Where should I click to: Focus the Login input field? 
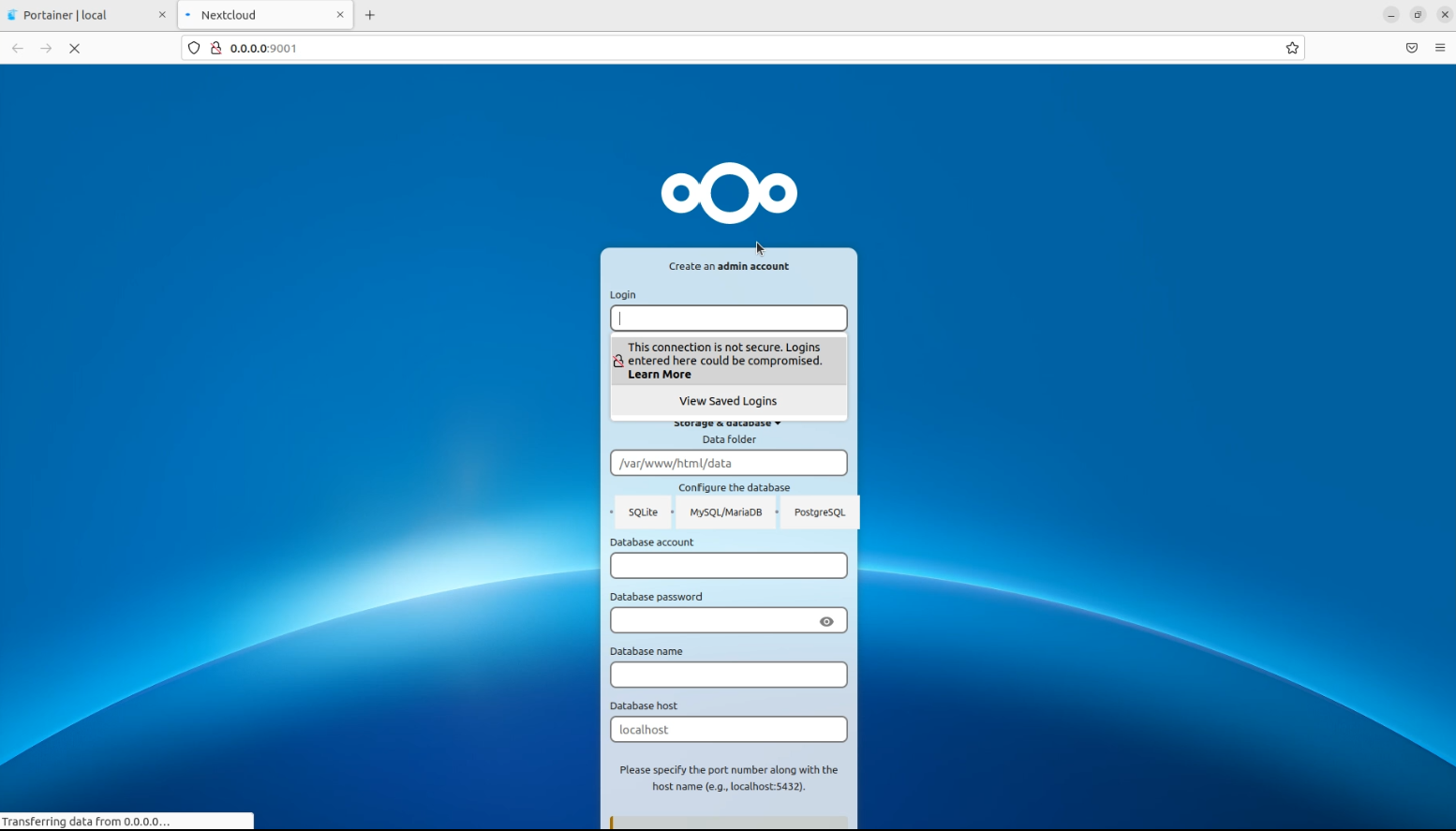point(729,319)
